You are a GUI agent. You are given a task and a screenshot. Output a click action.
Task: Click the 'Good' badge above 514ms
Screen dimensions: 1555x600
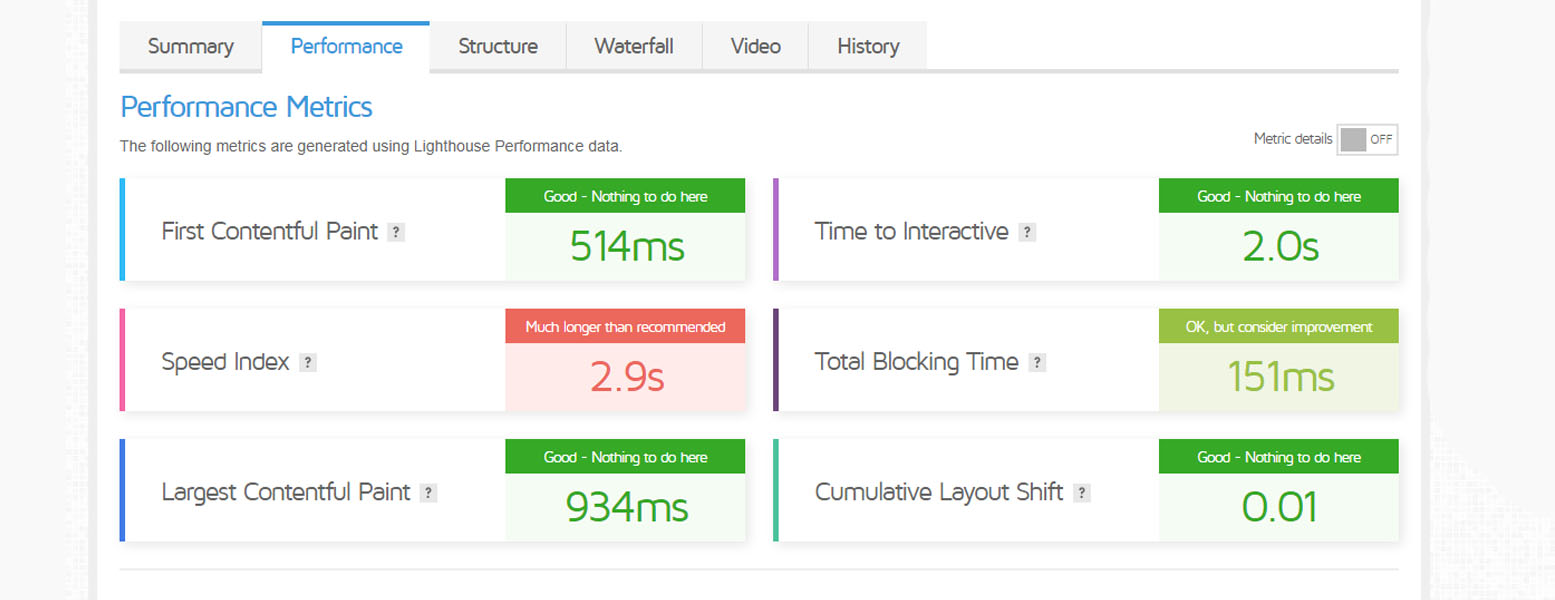pos(625,196)
